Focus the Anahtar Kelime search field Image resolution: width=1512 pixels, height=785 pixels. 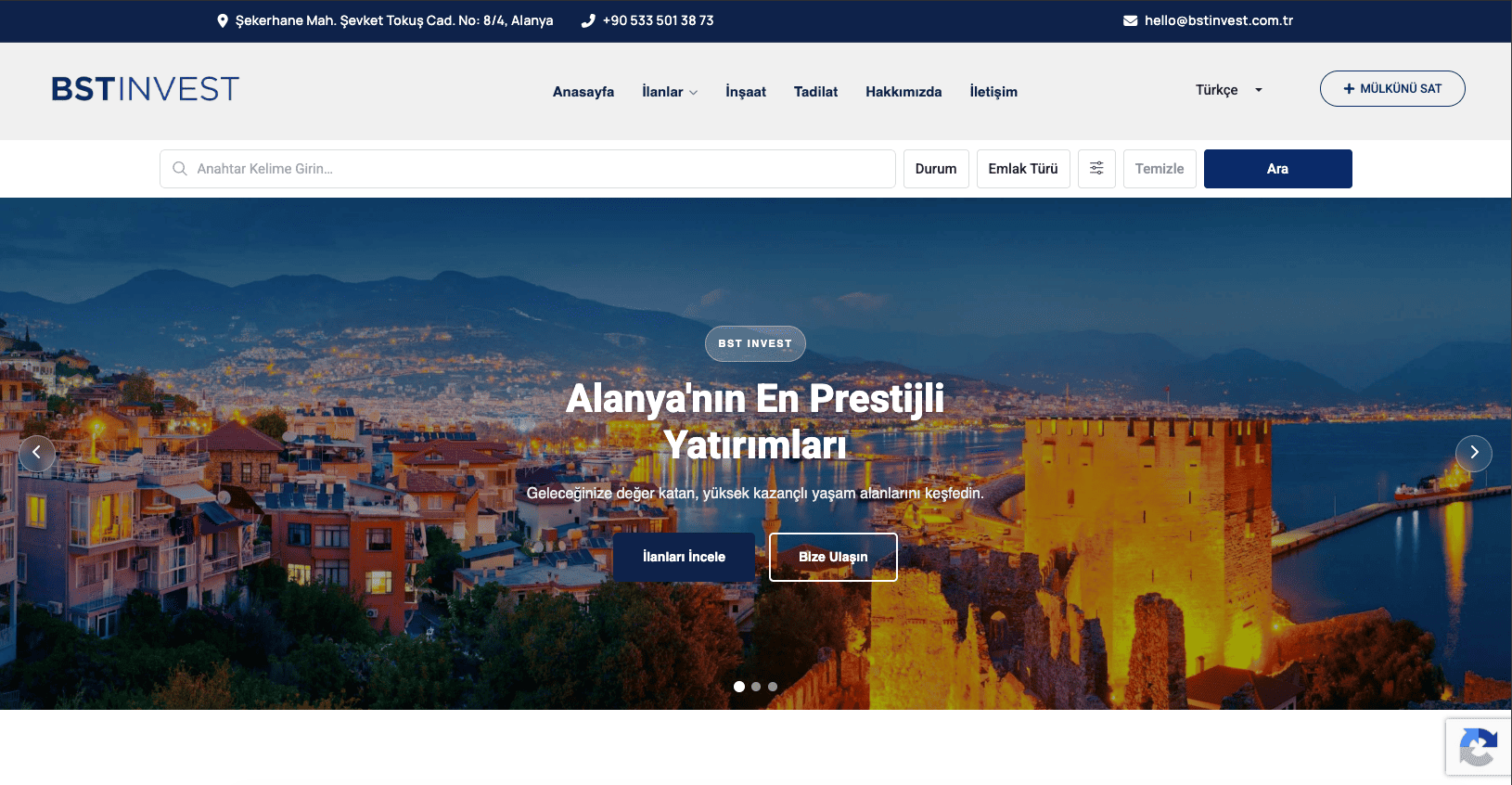pos(528,169)
